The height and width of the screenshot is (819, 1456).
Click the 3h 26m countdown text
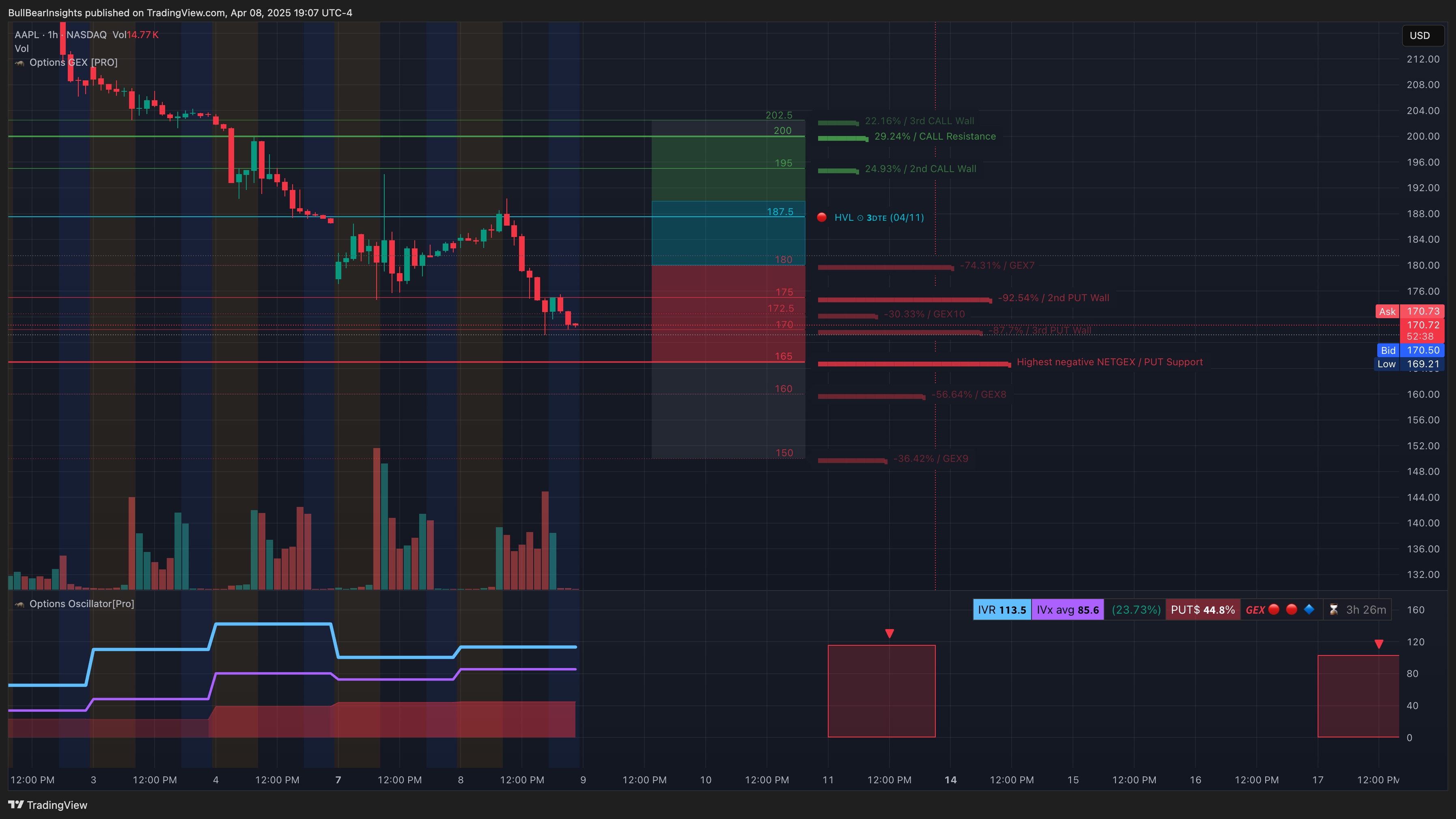pos(1366,610)
